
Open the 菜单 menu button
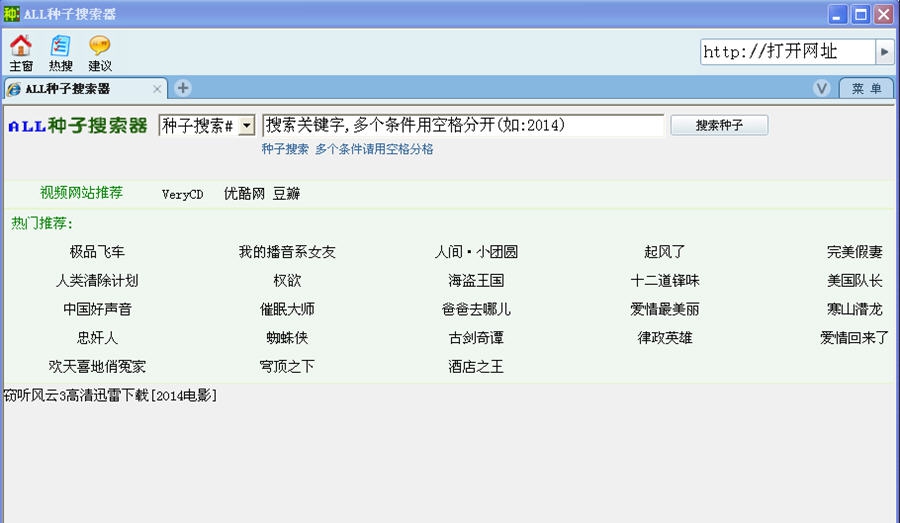(866, 88)
